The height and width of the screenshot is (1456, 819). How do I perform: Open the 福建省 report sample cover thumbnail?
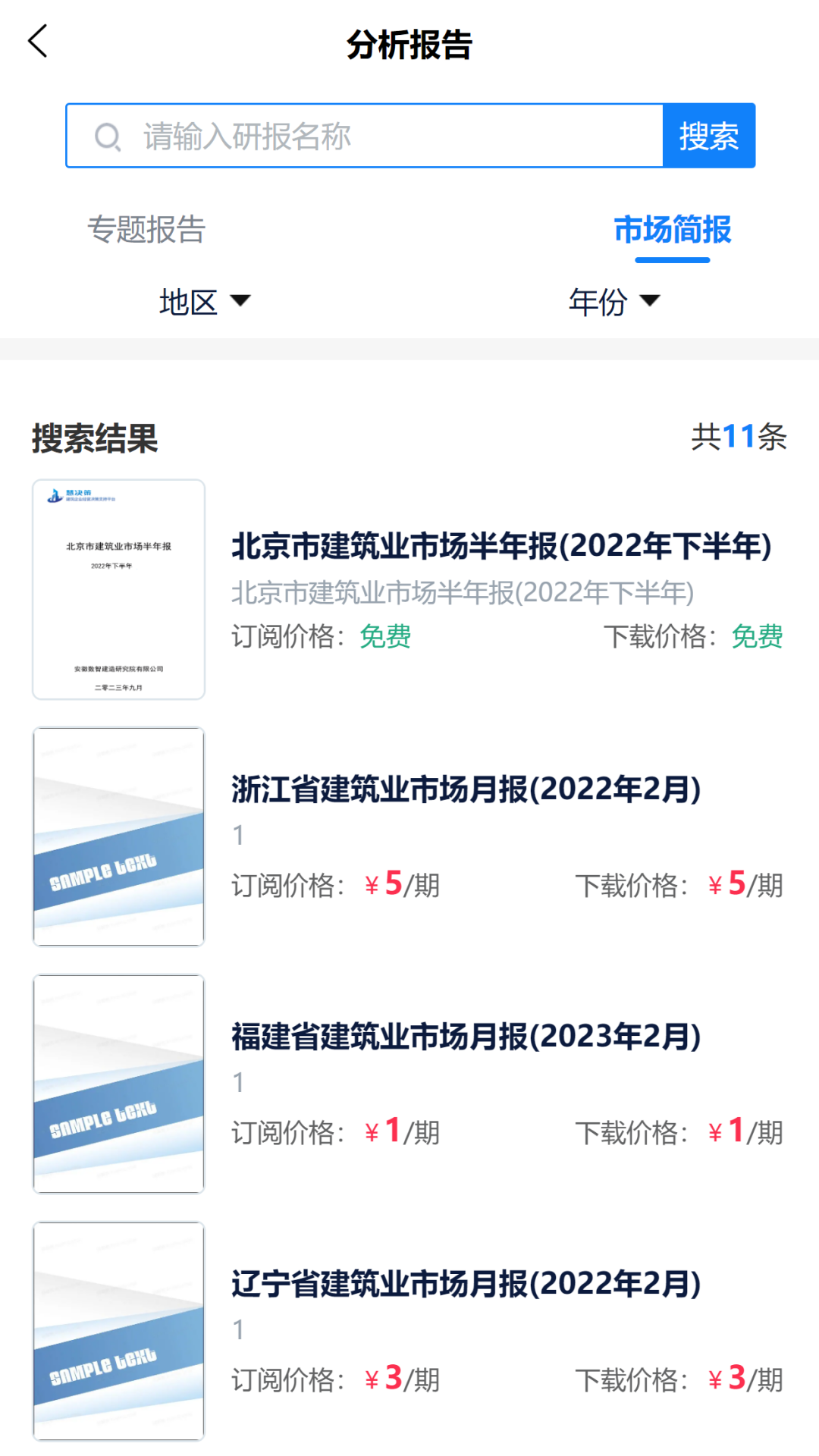pyautogui.click(x=118, y=1084)
